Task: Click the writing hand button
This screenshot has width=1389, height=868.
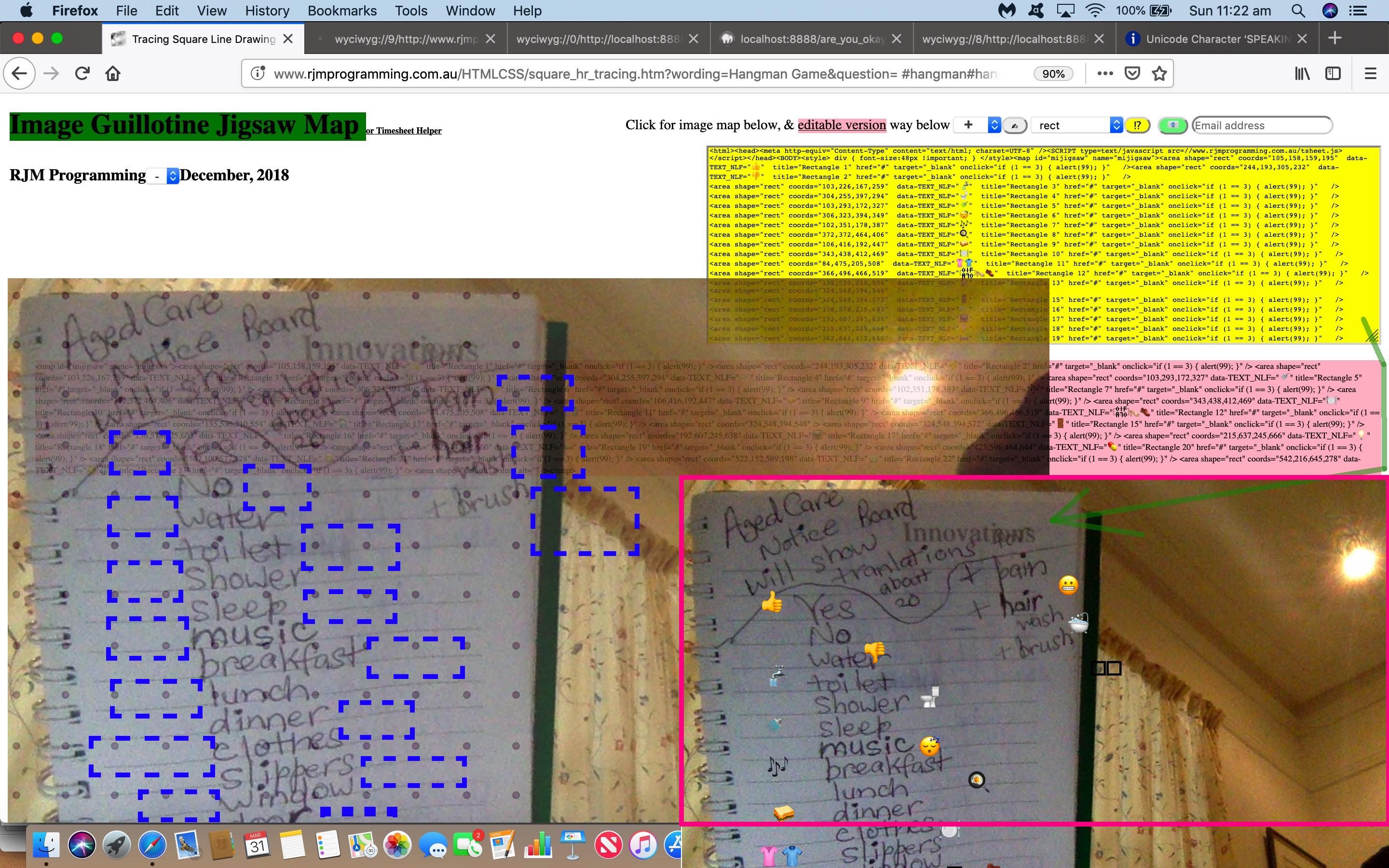Action: tap(1015, 125)
